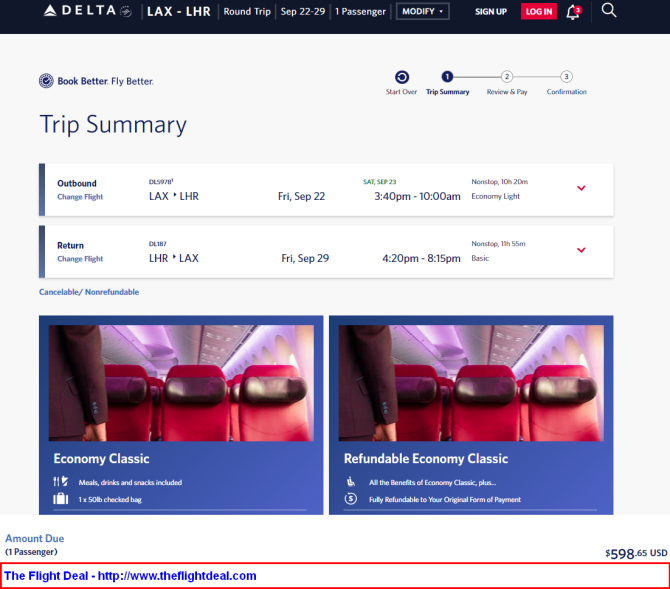Click the seat icon under Refundable Economy Classic
Screen dimensions: 670x589
click(x=350, y=481)
